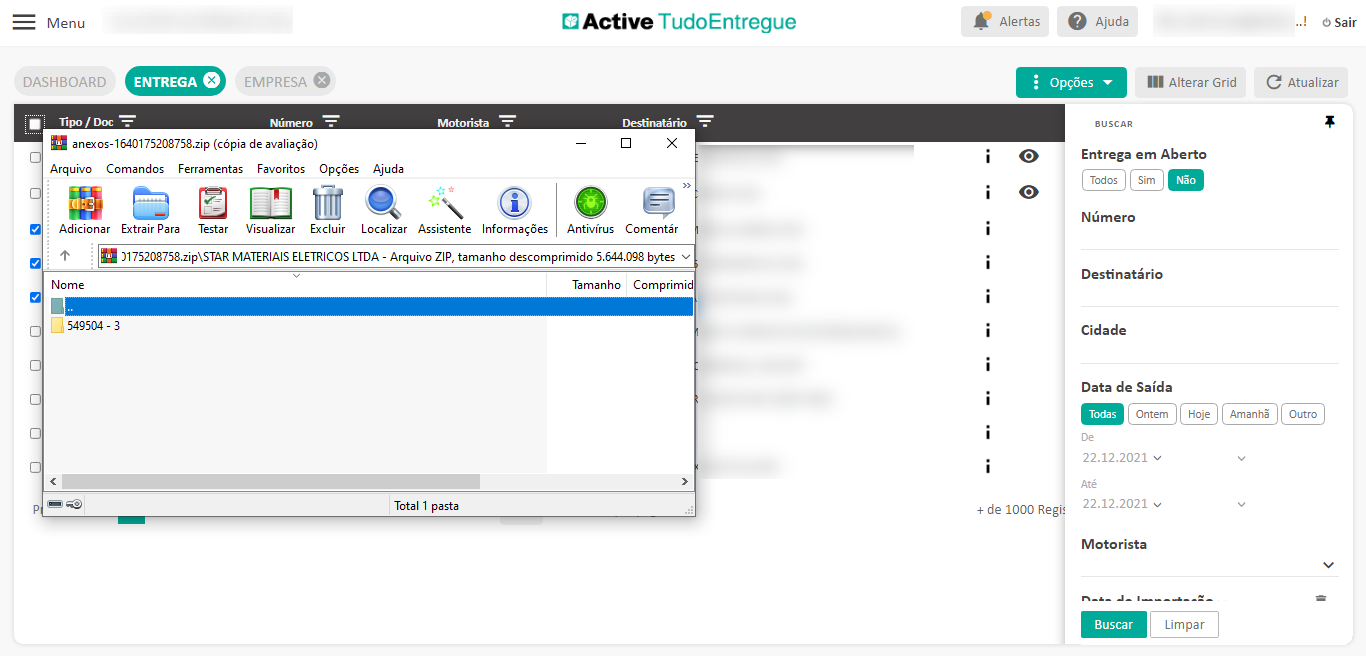The height and width of the screenshot is (656, 1366).
Task: Open the Ferramentas menu in WinRAR
Action: click(x=210, y=169)
